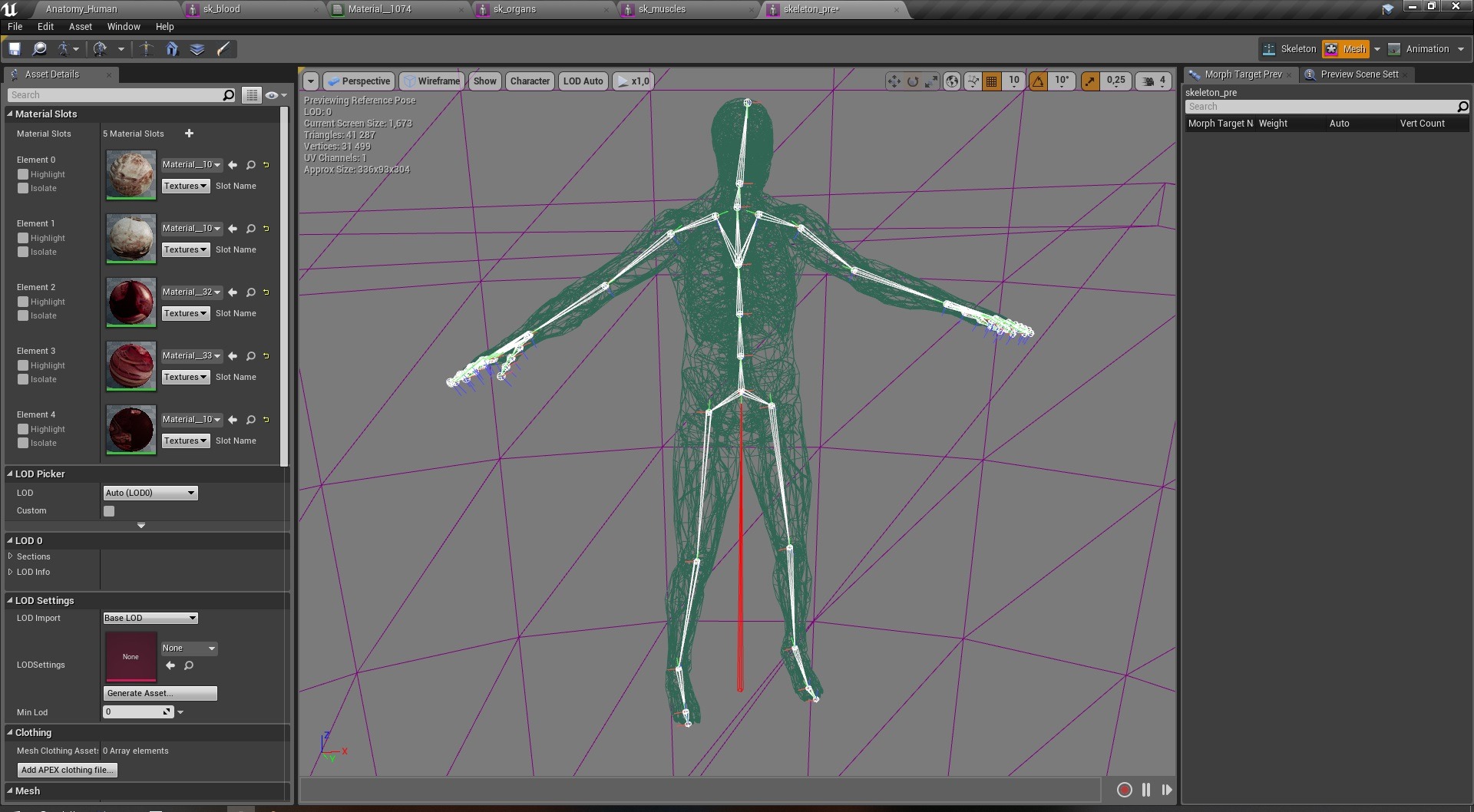Click the LODSettings None color thumbnail
Screen dimensions: 1474x812
click(x=131, y=656)
